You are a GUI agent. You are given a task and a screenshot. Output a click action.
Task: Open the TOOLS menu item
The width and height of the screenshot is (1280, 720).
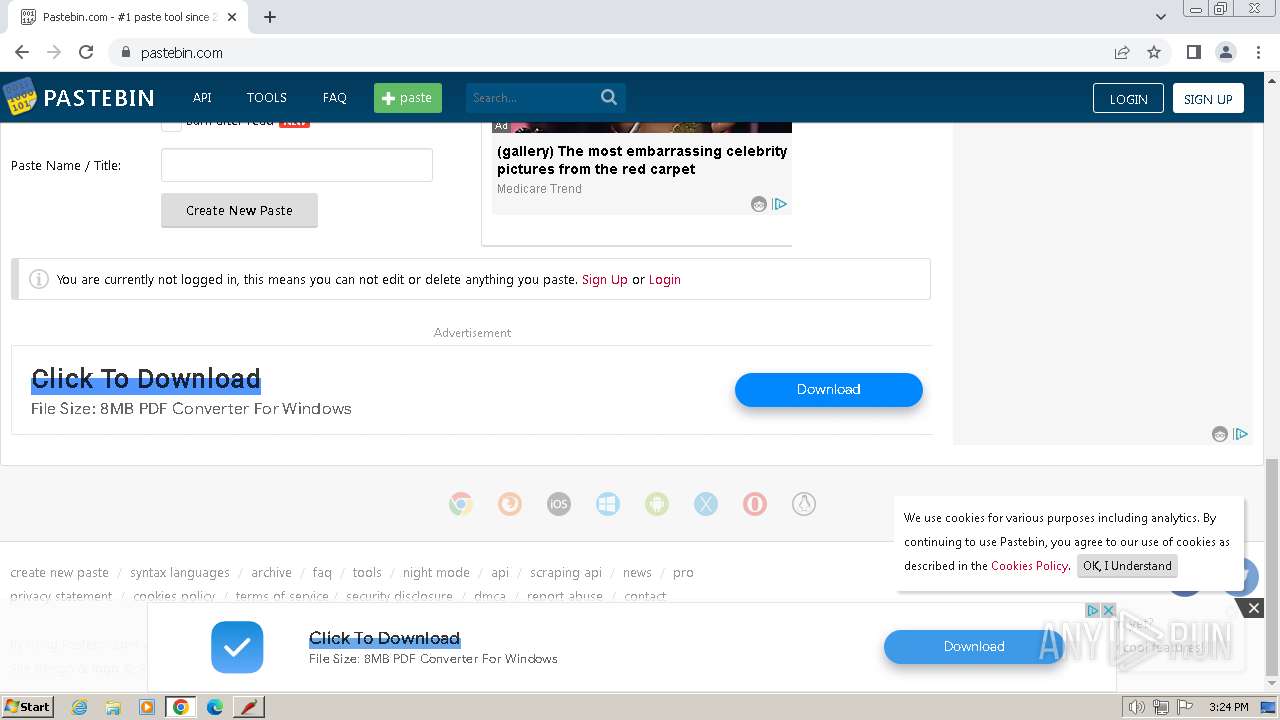[x=266, y=97]
